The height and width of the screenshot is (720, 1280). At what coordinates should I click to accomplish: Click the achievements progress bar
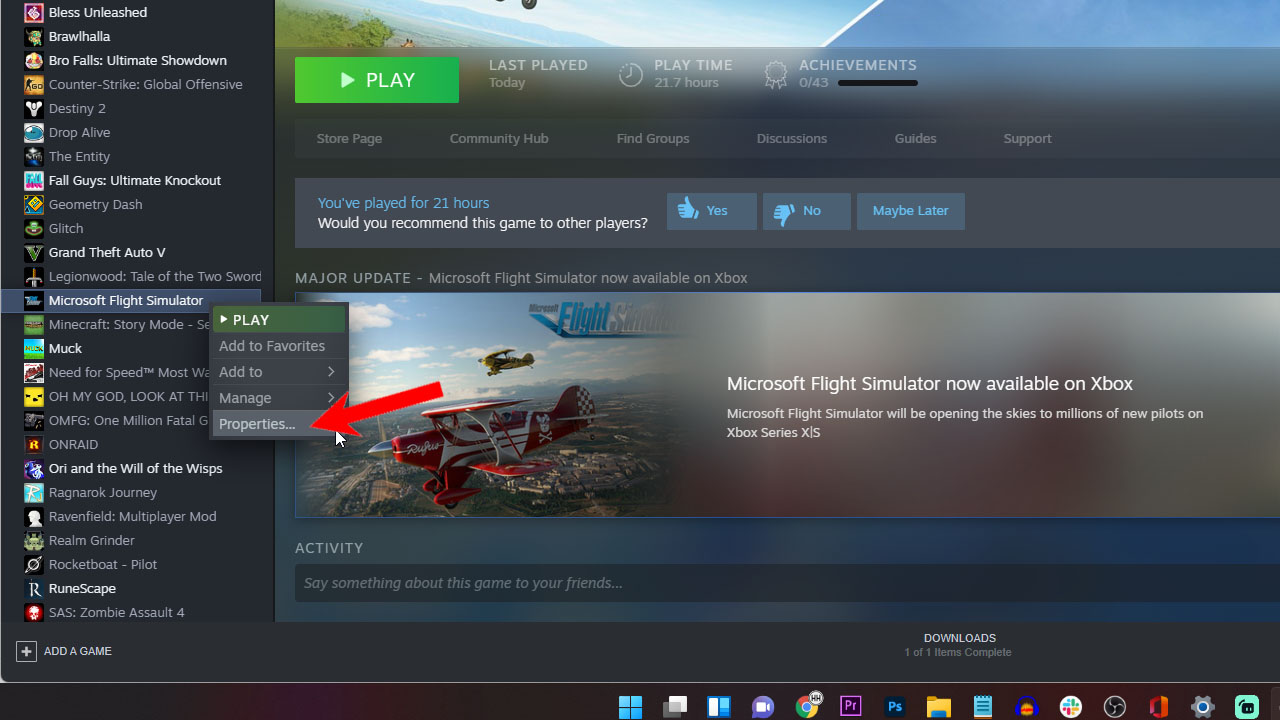(877, 83)
